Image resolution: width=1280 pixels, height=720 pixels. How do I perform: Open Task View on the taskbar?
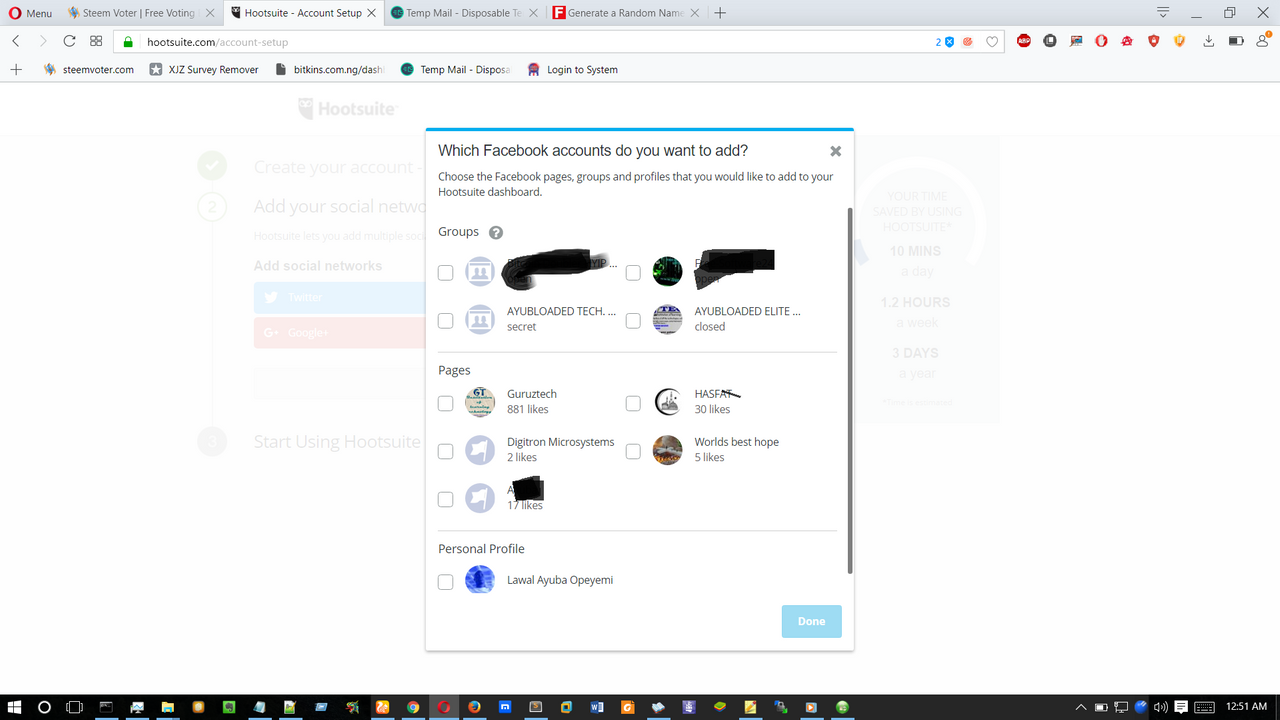(74, 707)
